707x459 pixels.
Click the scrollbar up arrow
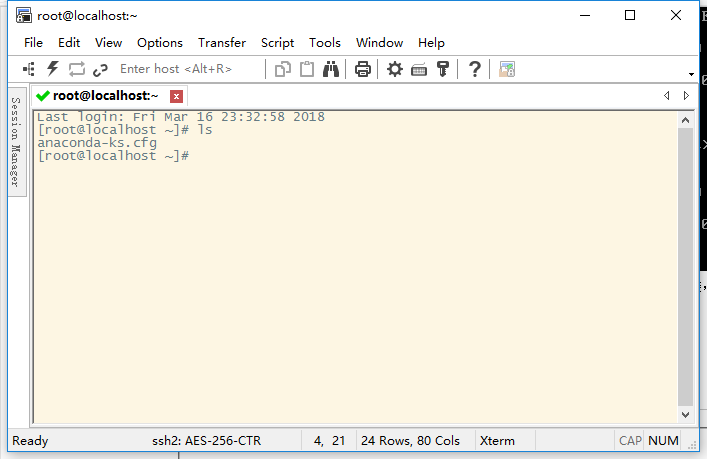pyautogui.click(x=685, y=120)
